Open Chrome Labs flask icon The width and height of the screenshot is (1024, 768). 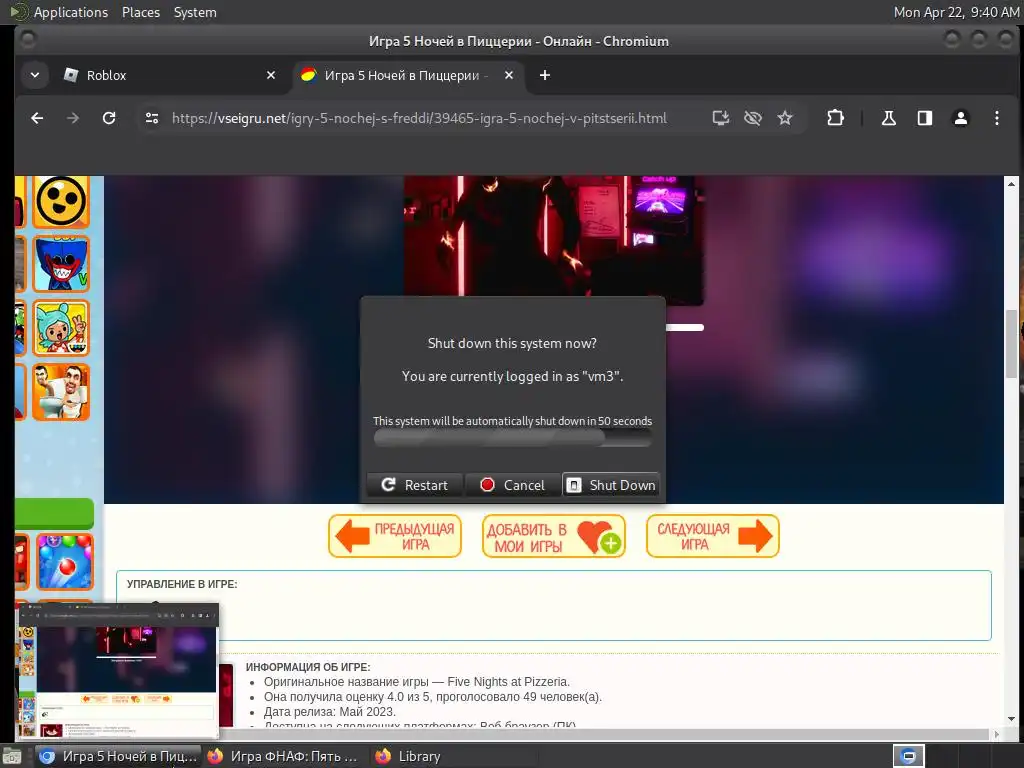point(889,118)
